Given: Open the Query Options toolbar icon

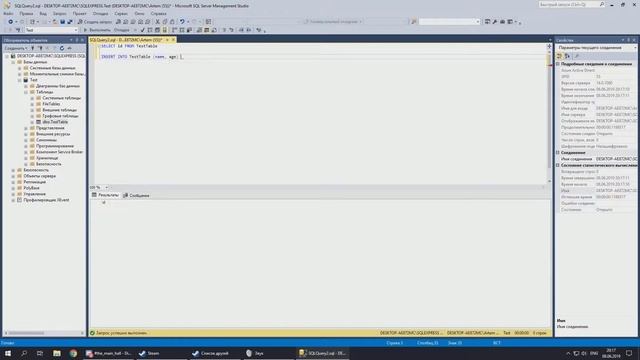Looking at the screenshot, I should click(157, 30).
